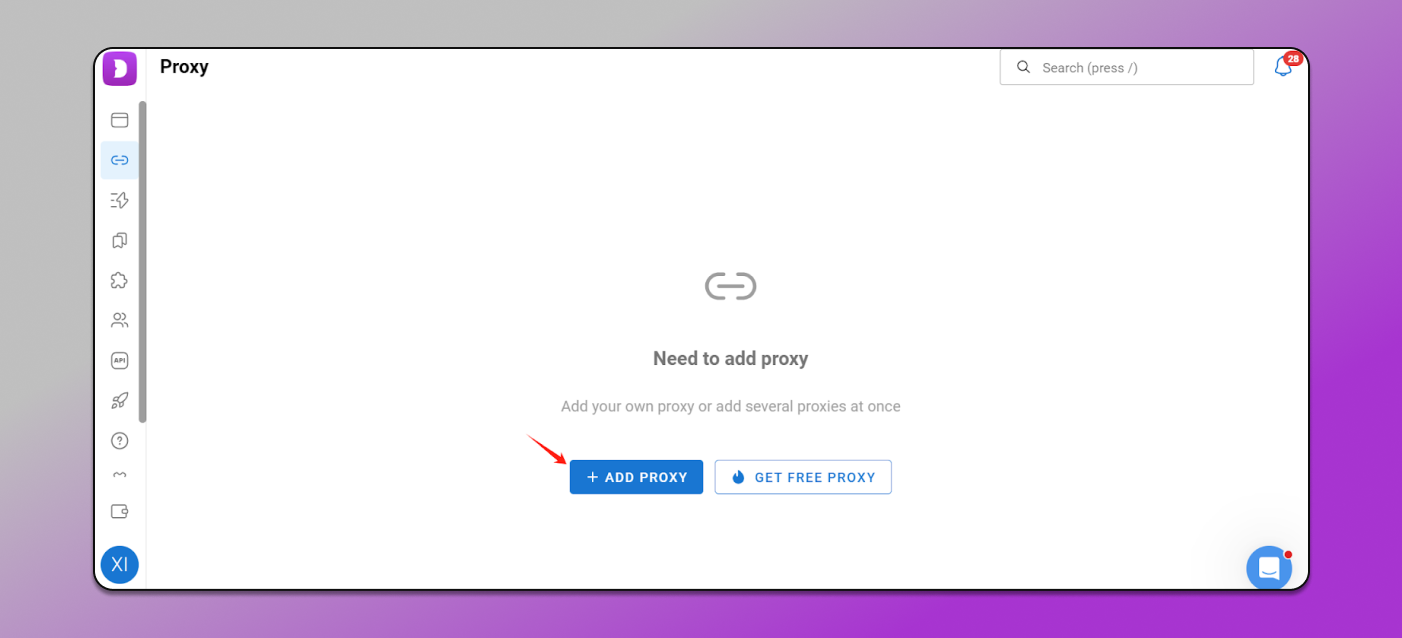
Task: Open the Browser Profiles section icon
Action: click(x=119, y=119)
